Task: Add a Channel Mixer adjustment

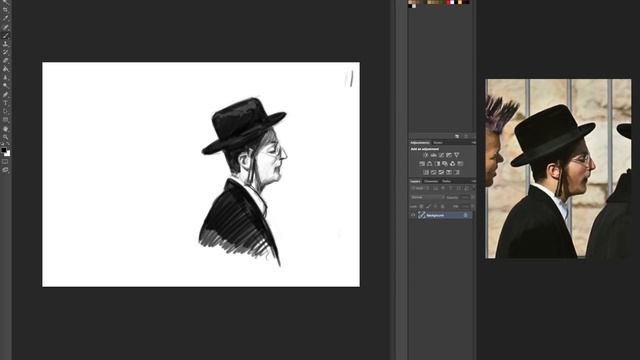Action: coord(452,164)
